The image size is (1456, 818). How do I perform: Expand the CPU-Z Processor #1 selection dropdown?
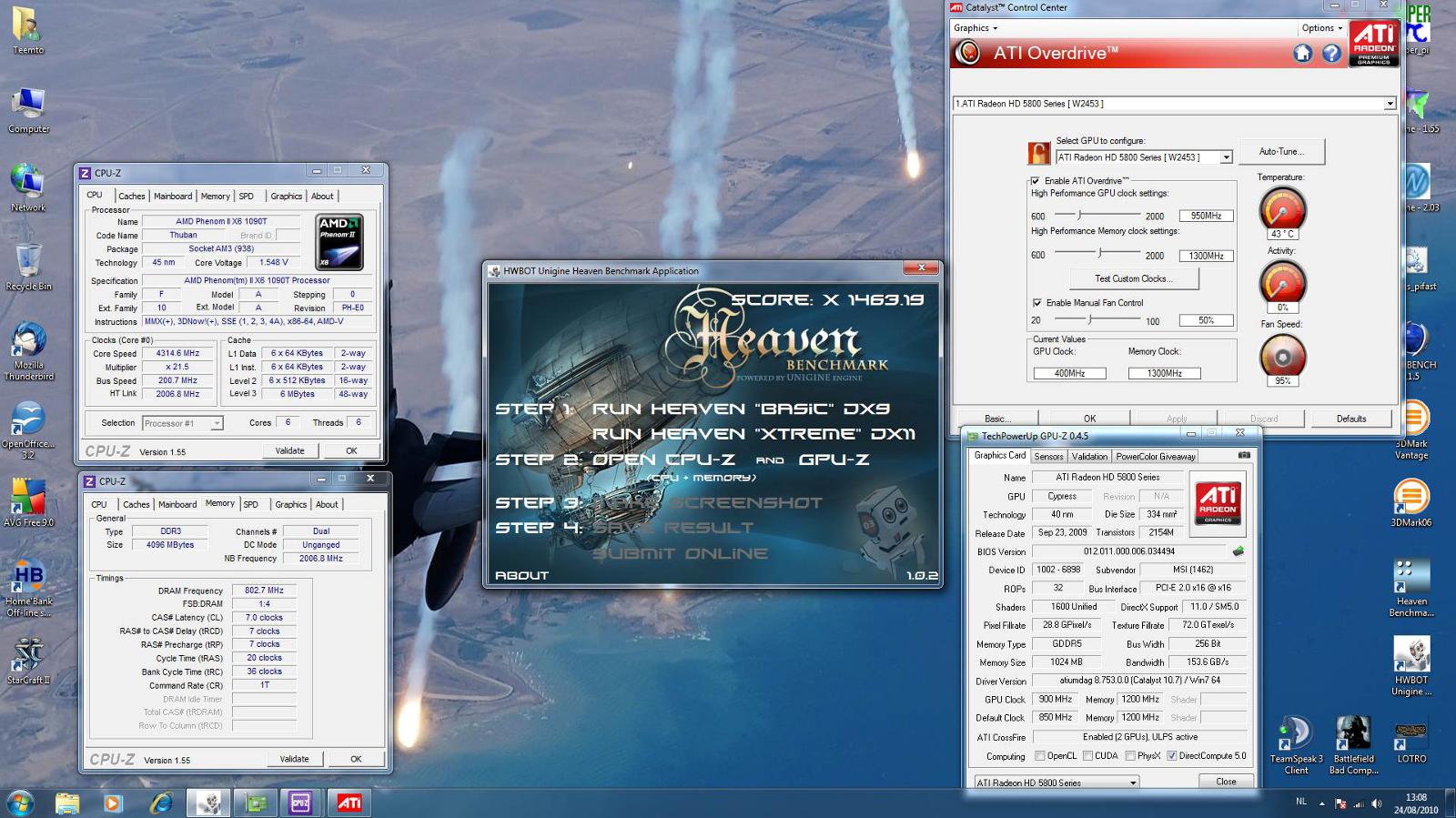click(x=217, y=423)
